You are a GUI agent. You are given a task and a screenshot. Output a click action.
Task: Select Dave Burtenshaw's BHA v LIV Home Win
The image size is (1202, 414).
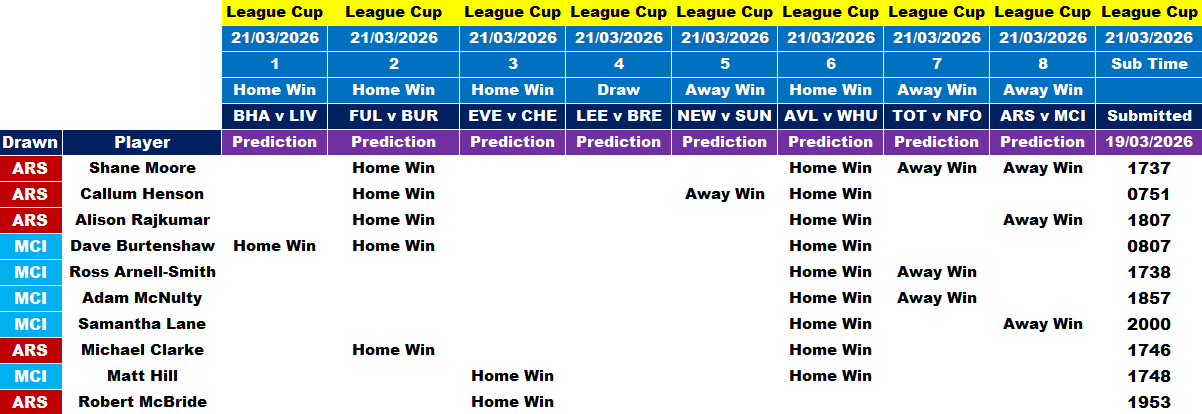click(x=274, y=246)
